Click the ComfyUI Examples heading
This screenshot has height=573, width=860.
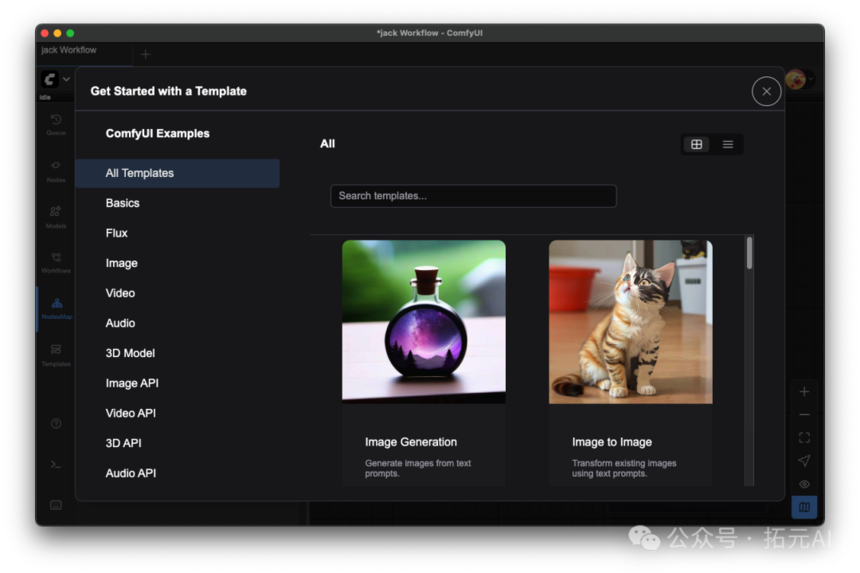(x=157, y=134)
